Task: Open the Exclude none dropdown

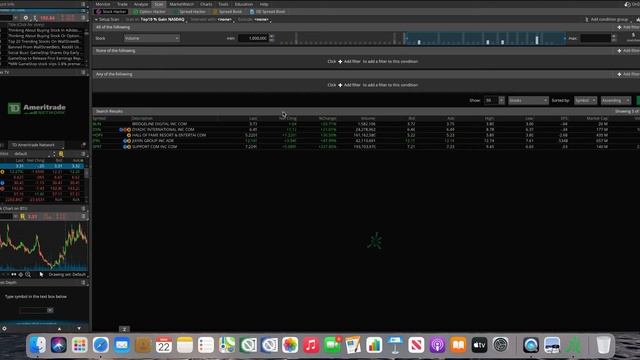Action: click(x=262, y=19)
